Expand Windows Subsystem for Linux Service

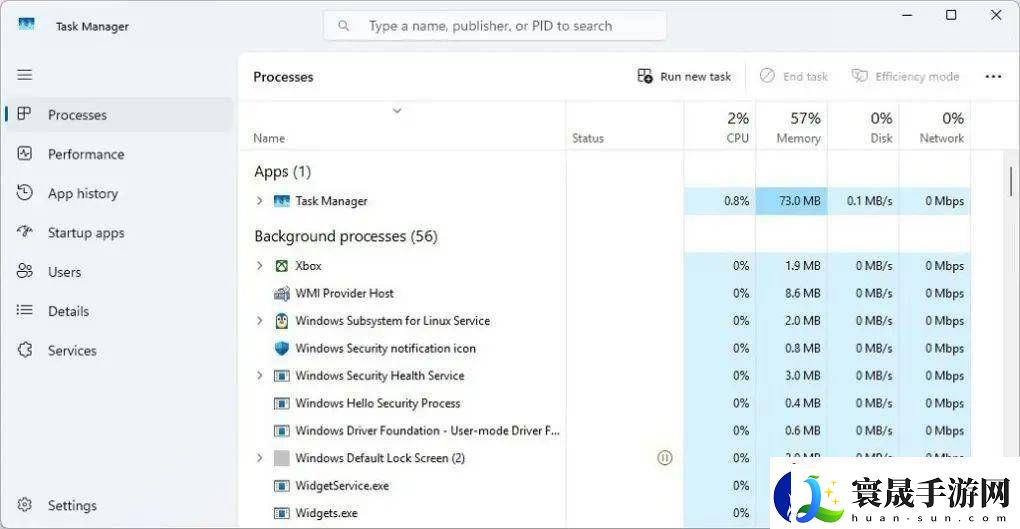pyautogui.click(x=259, y=321)
